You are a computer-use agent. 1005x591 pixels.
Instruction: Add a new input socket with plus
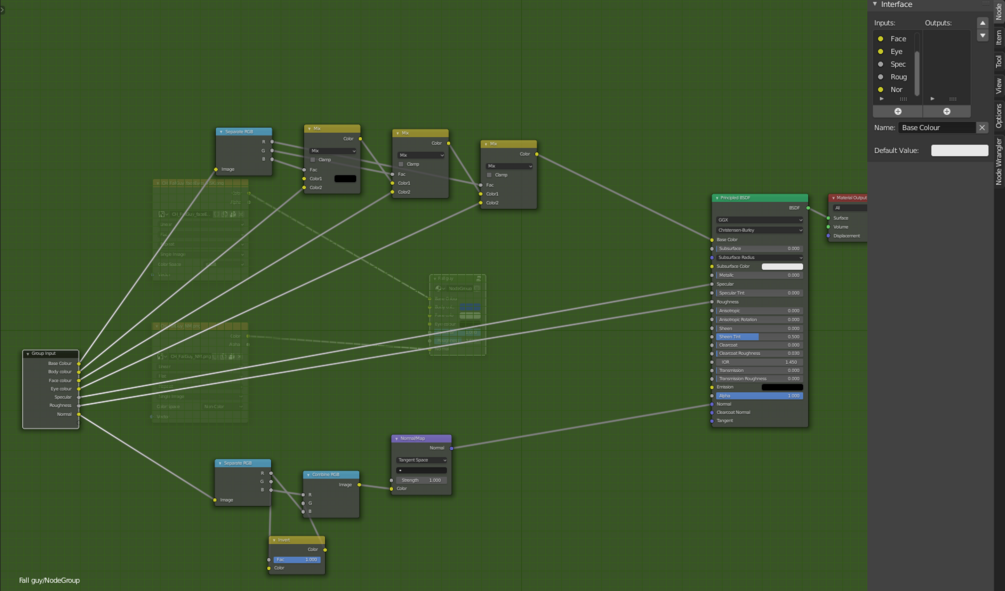click(898, 112)
